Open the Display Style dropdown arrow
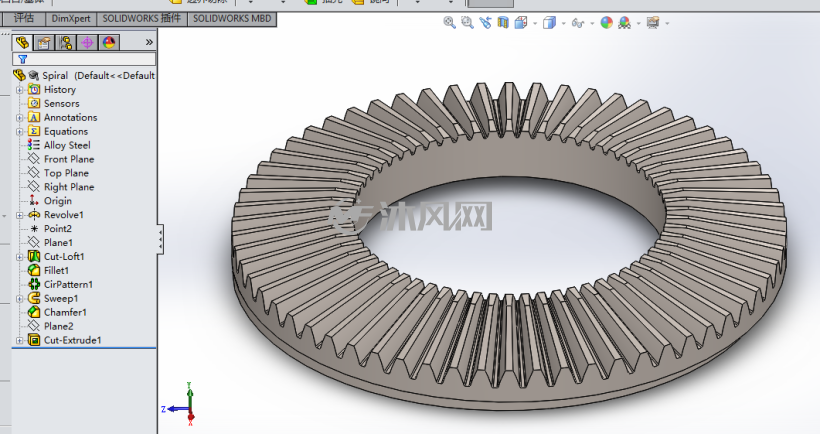This screenshot has height=434, width=820. pyautogui.click(x=563, y=23)
